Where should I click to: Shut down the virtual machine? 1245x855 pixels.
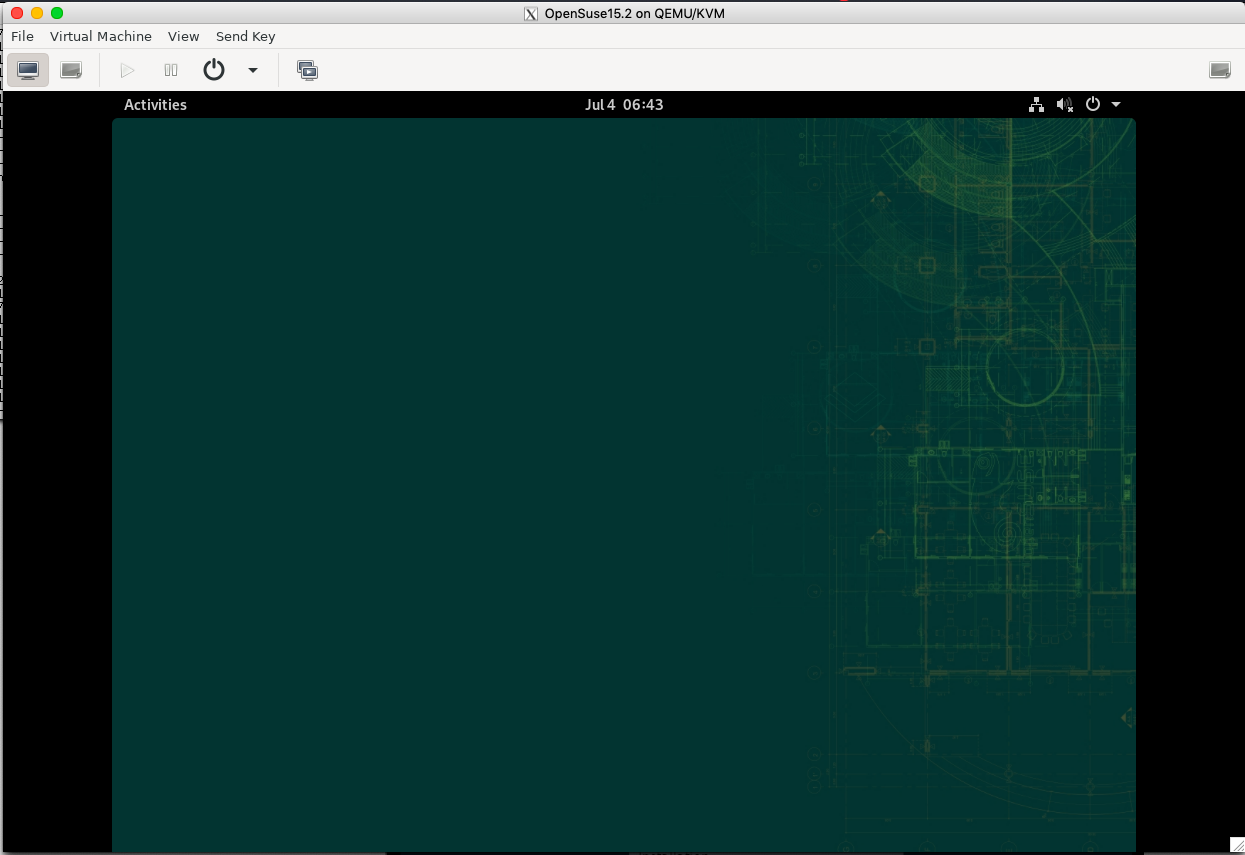coord(214,70)
